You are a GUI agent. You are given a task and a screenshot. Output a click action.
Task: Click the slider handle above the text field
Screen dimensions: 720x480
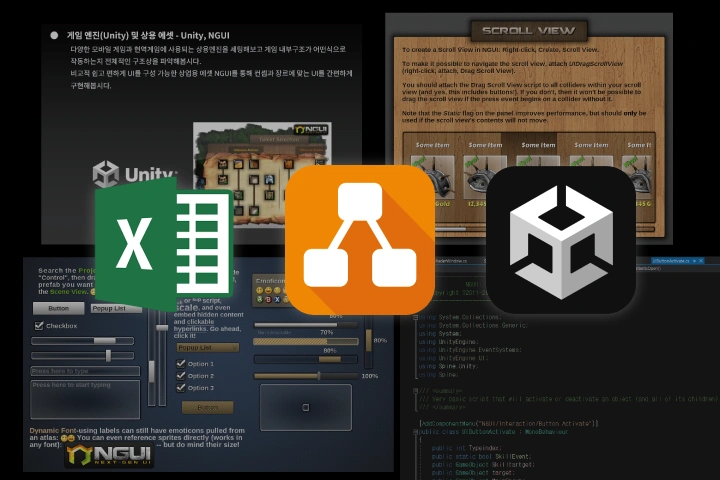[108, 356]
